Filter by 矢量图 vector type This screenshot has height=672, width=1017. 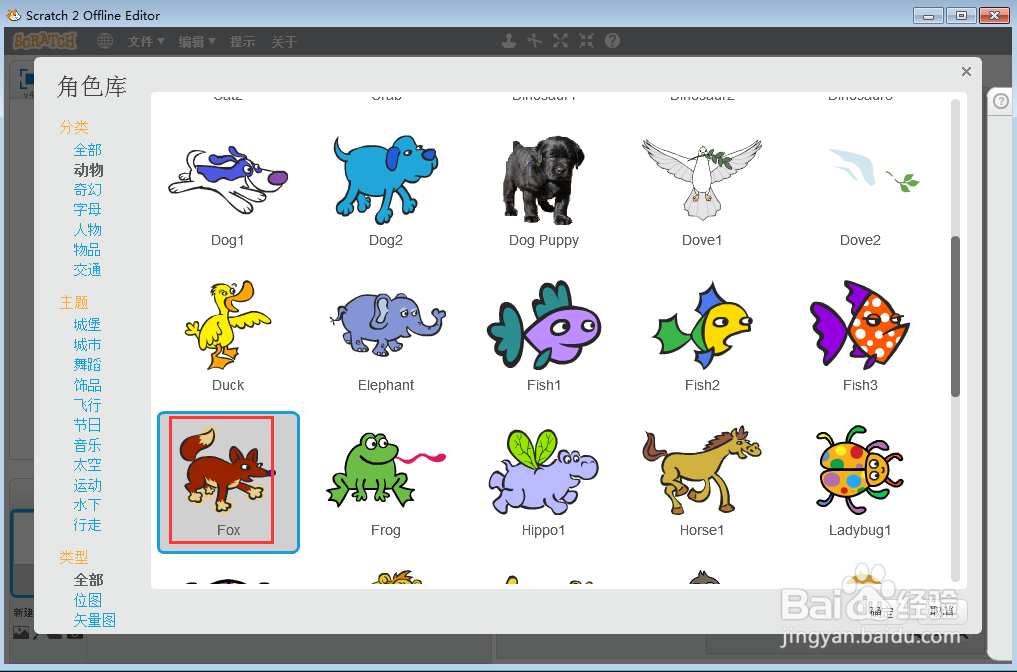tap(95, 620)
